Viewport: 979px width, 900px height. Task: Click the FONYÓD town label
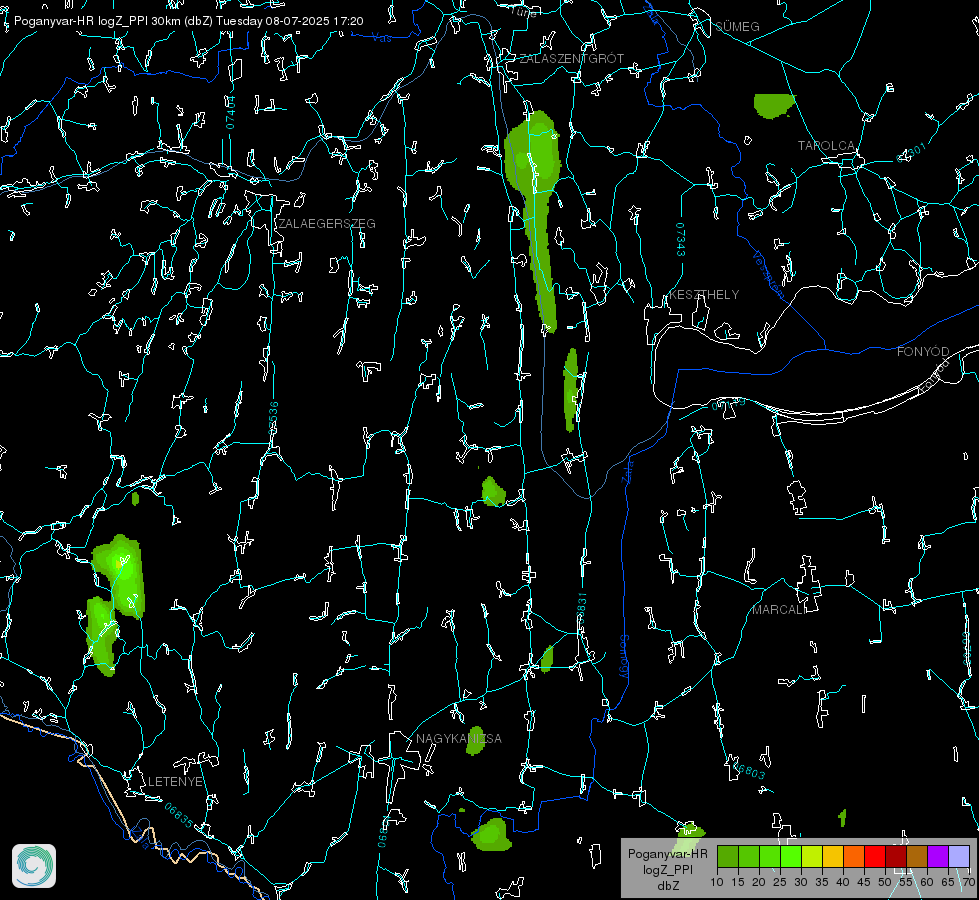pyautogui.click(x=923, y=352)
